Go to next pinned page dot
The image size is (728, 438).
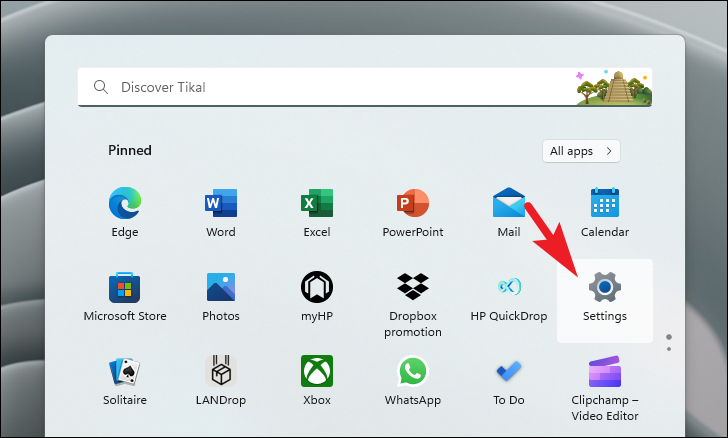pyautogui.click(x=669, y=349)
